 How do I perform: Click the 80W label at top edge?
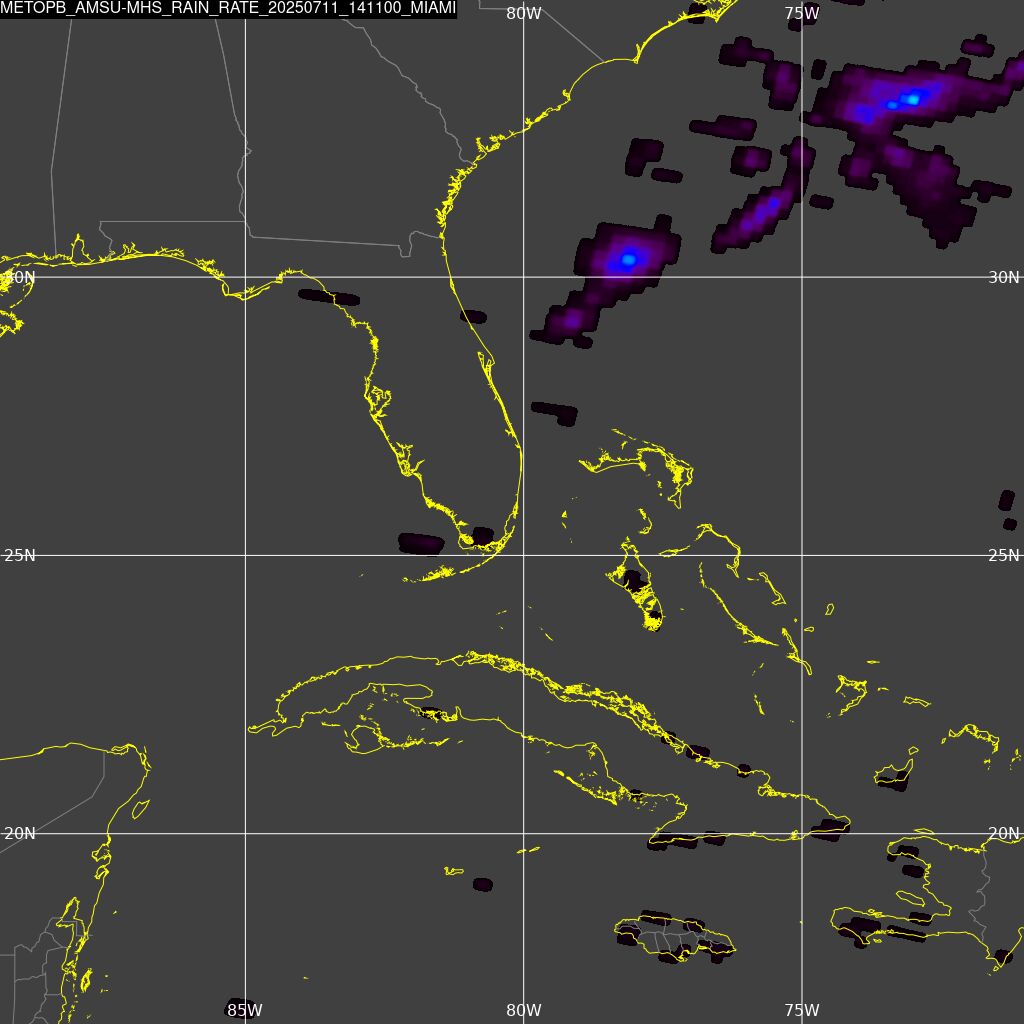(524, 13)
